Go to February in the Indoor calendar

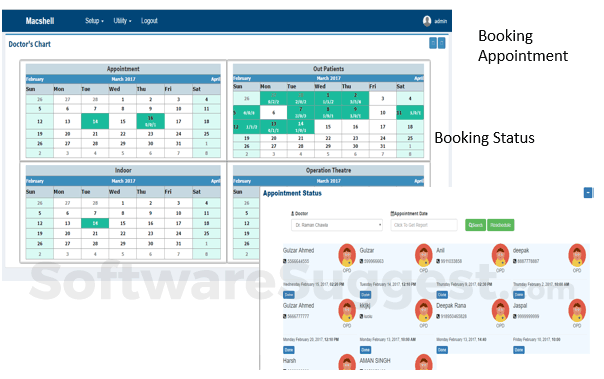[35, 181]
